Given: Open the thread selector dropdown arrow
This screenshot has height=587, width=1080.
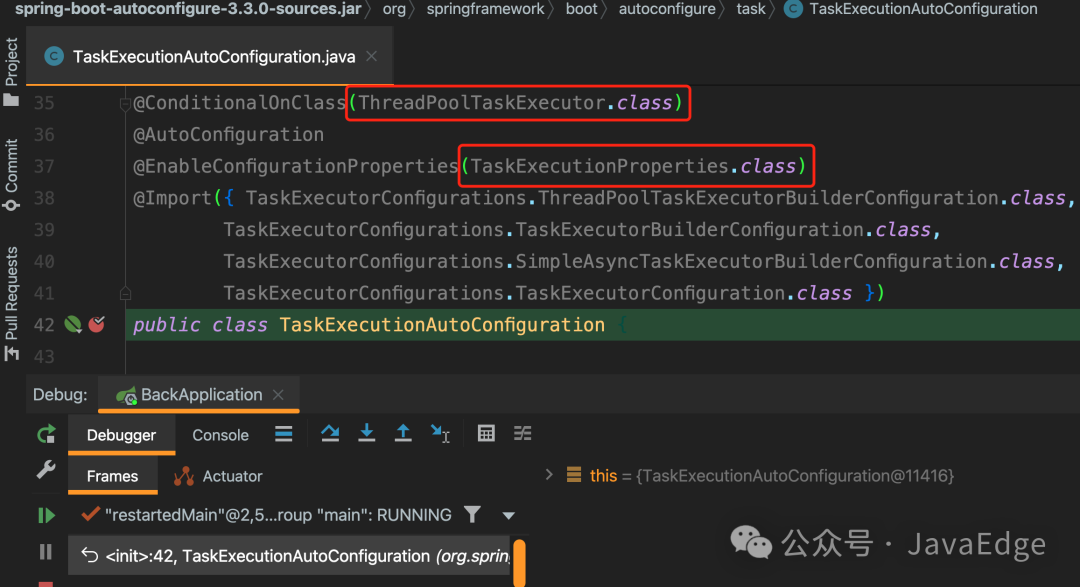Looking at the screenshot, I should [x=509, y=515].
